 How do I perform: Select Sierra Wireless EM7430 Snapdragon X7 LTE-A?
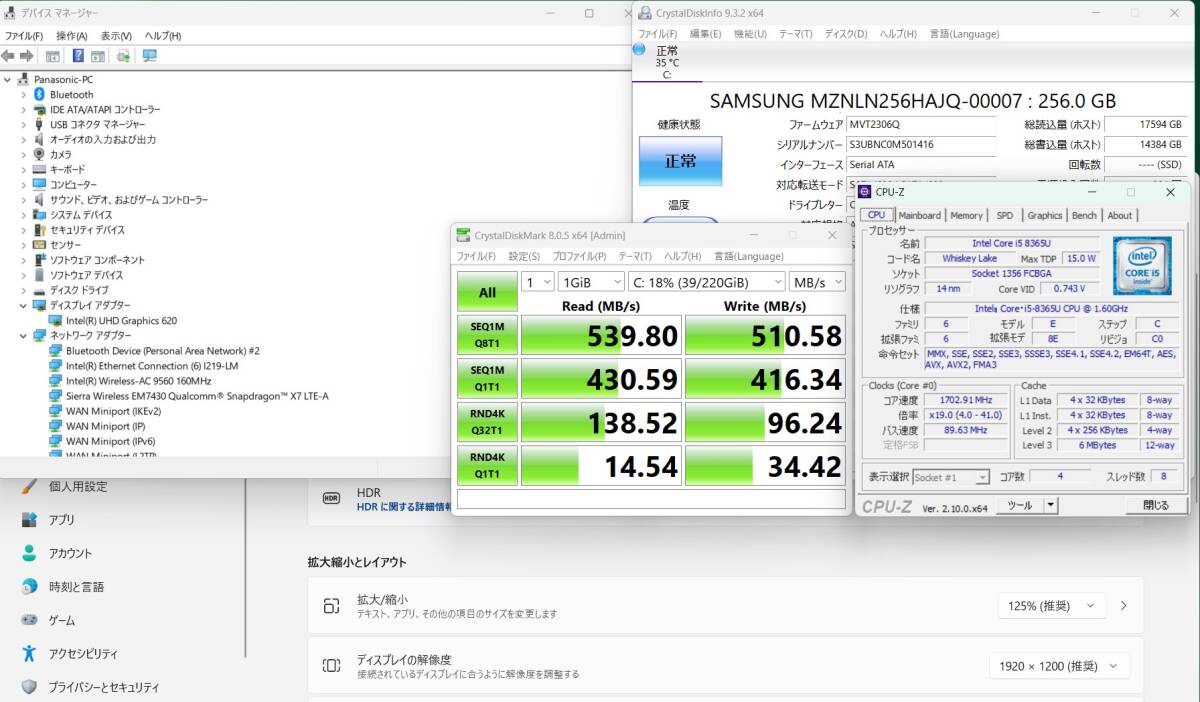pyautogui.click(x=197, y=396)
